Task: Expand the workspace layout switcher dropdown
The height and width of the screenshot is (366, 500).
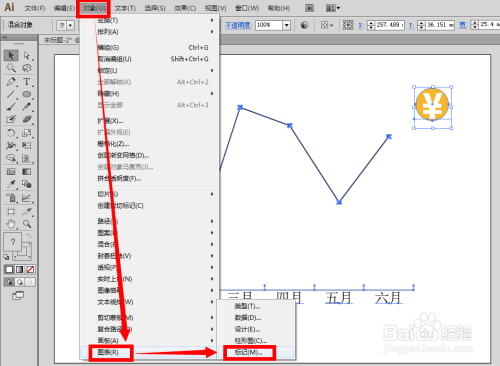Action: click(x=333, y=8)
